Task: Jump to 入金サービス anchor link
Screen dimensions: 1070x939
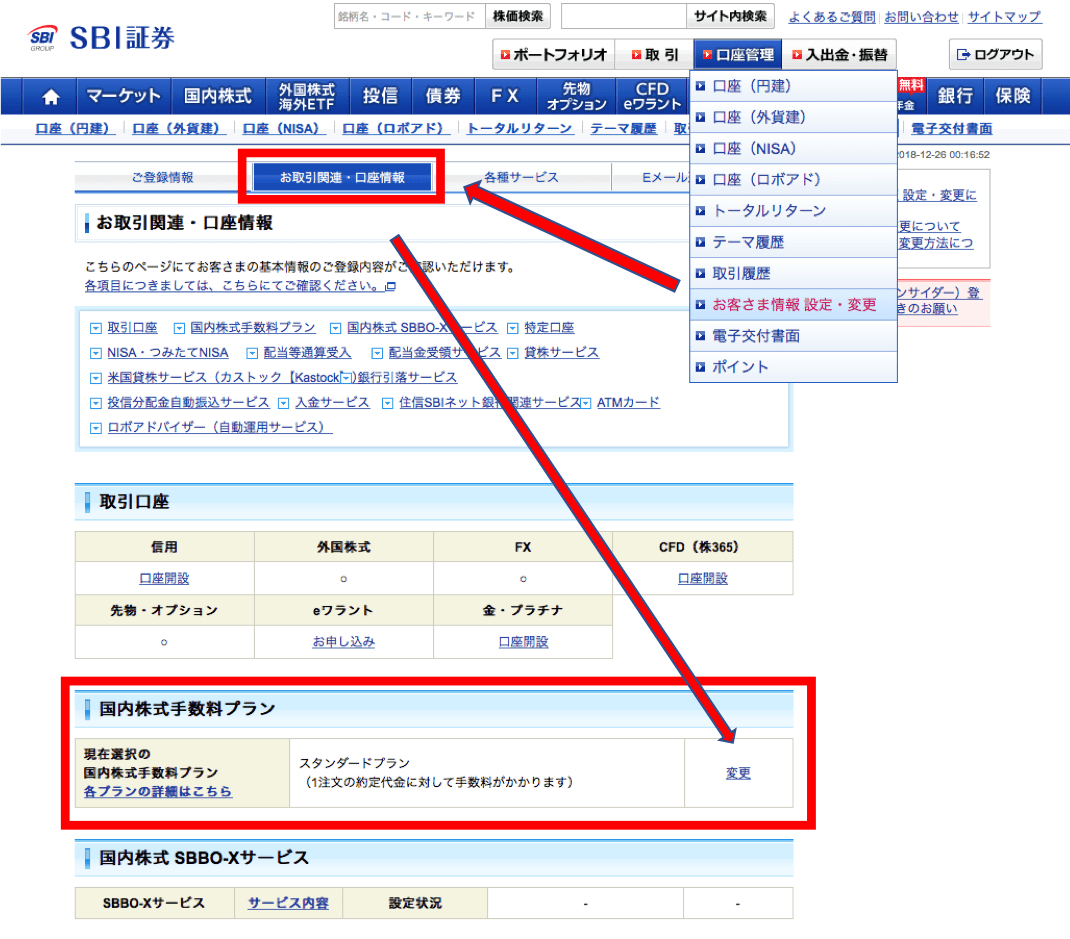Action: [x=332, y=403]
